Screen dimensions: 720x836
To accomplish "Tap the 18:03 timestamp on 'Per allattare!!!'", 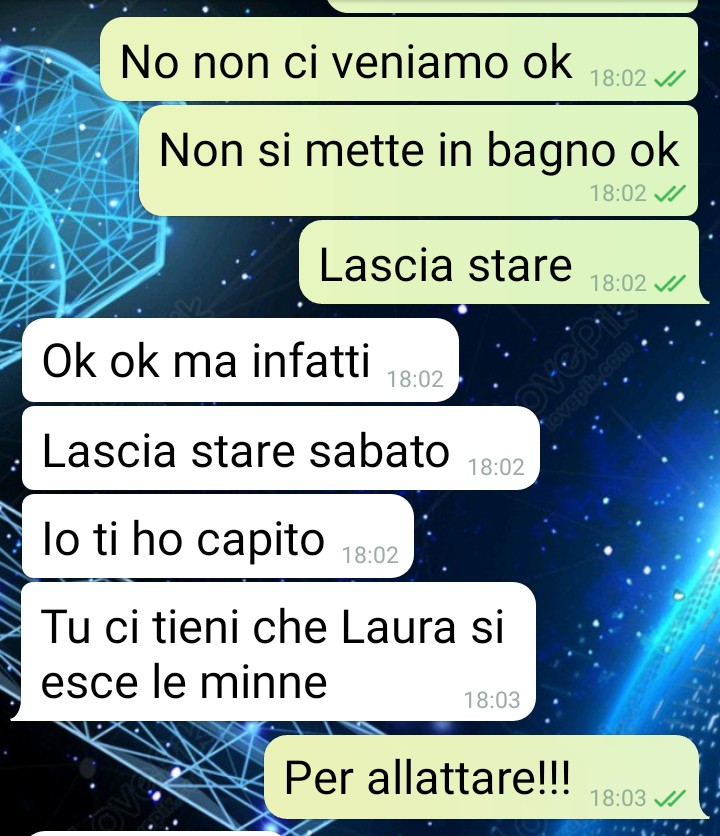I will click(x=618, y=798).
